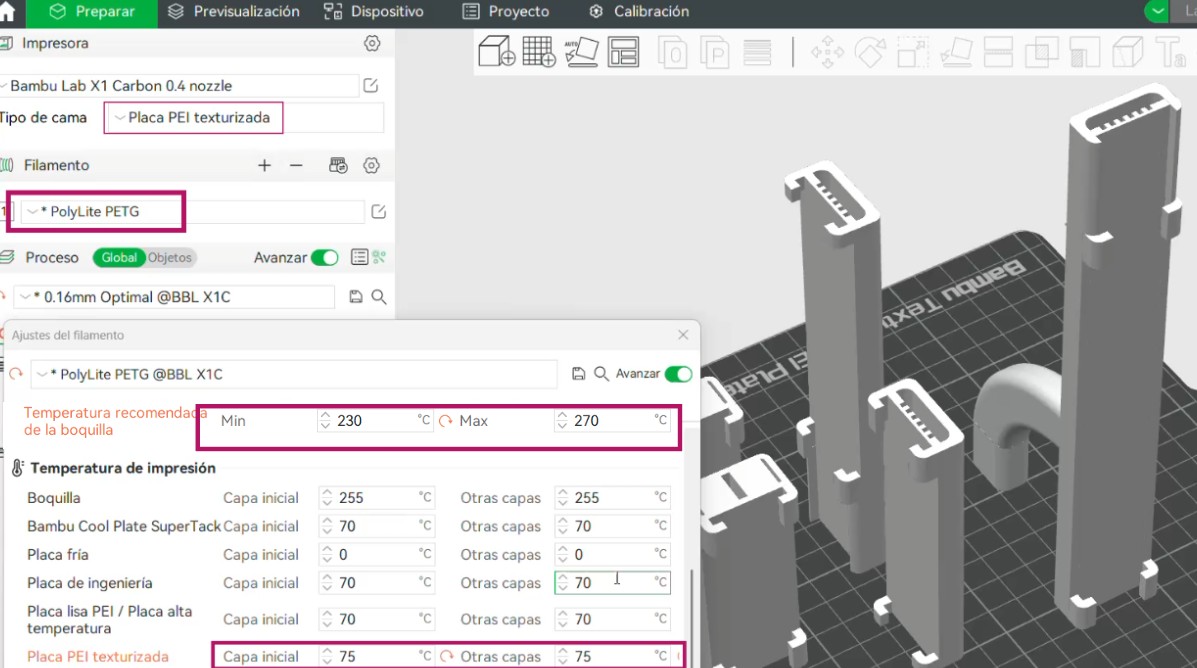The height and width of the screenshot is (668, 1197).
Task: Open the printer preset dropdown
Action: (179, 86)
